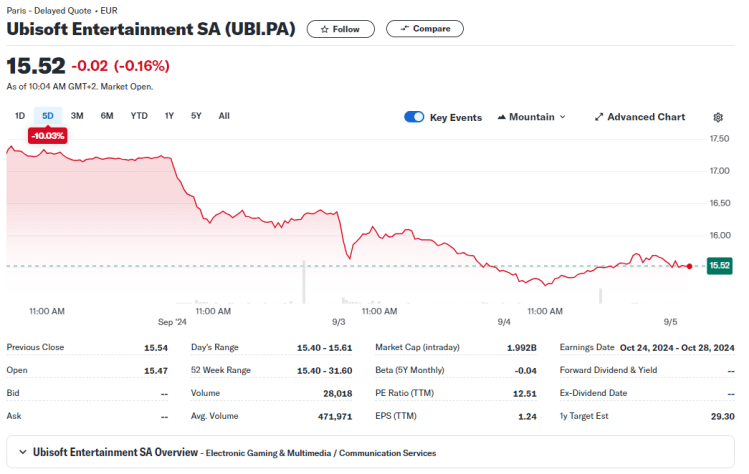749x474 pixels.
Task: Click the star icon in Follow button
Action: (x=325, y=30)
